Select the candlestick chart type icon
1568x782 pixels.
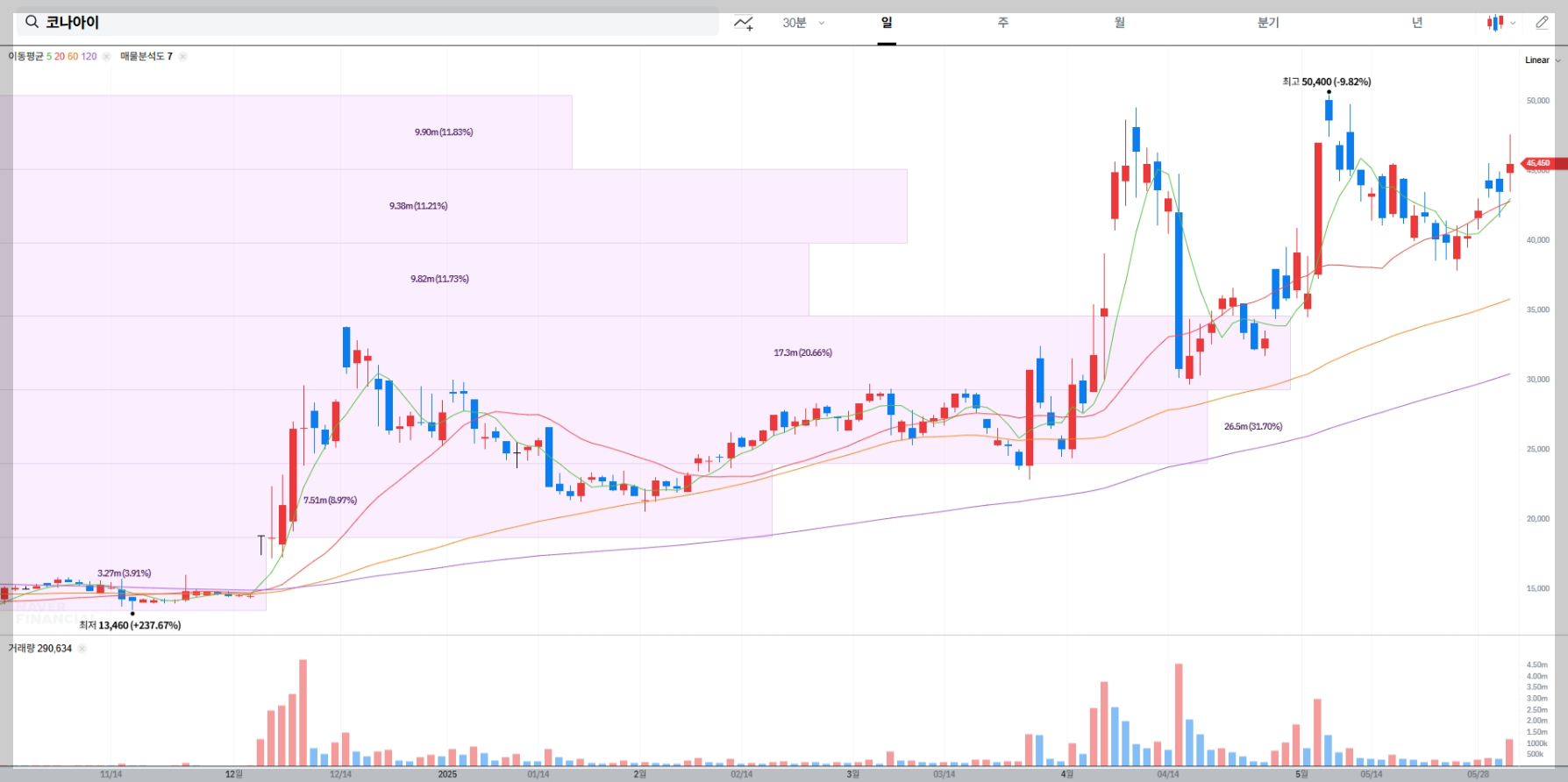1494,23
